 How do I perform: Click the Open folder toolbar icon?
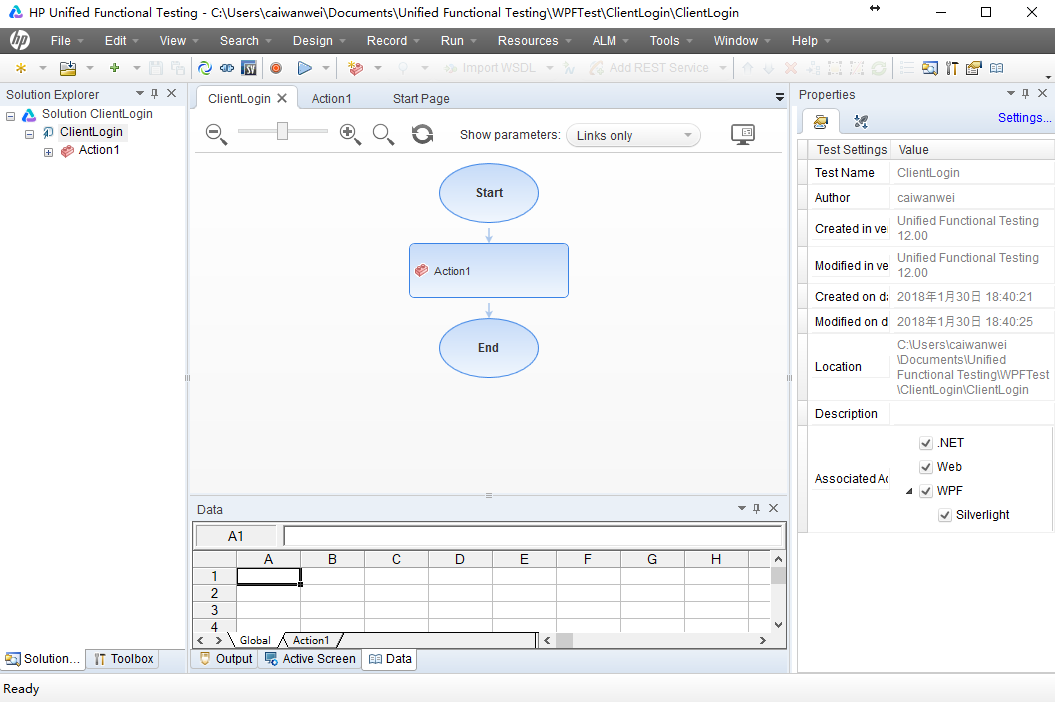[x=68, y=68]
